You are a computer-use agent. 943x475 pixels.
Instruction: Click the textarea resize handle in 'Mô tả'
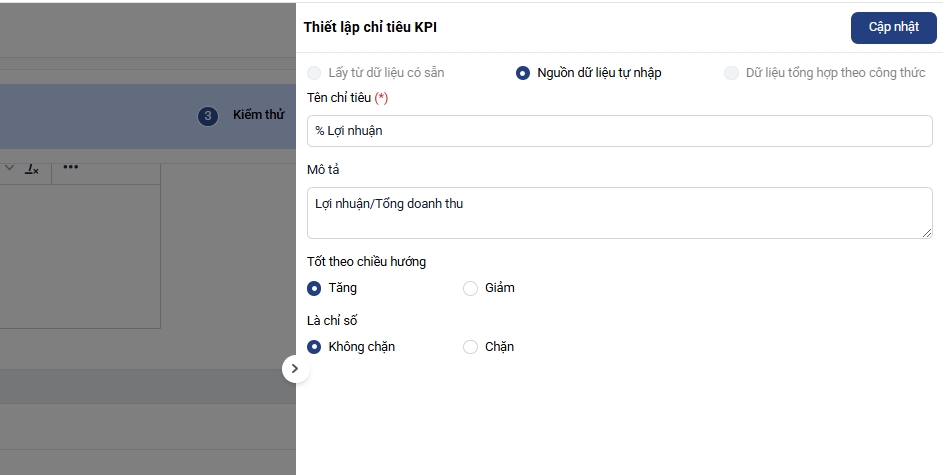click(x=927, y=233)
